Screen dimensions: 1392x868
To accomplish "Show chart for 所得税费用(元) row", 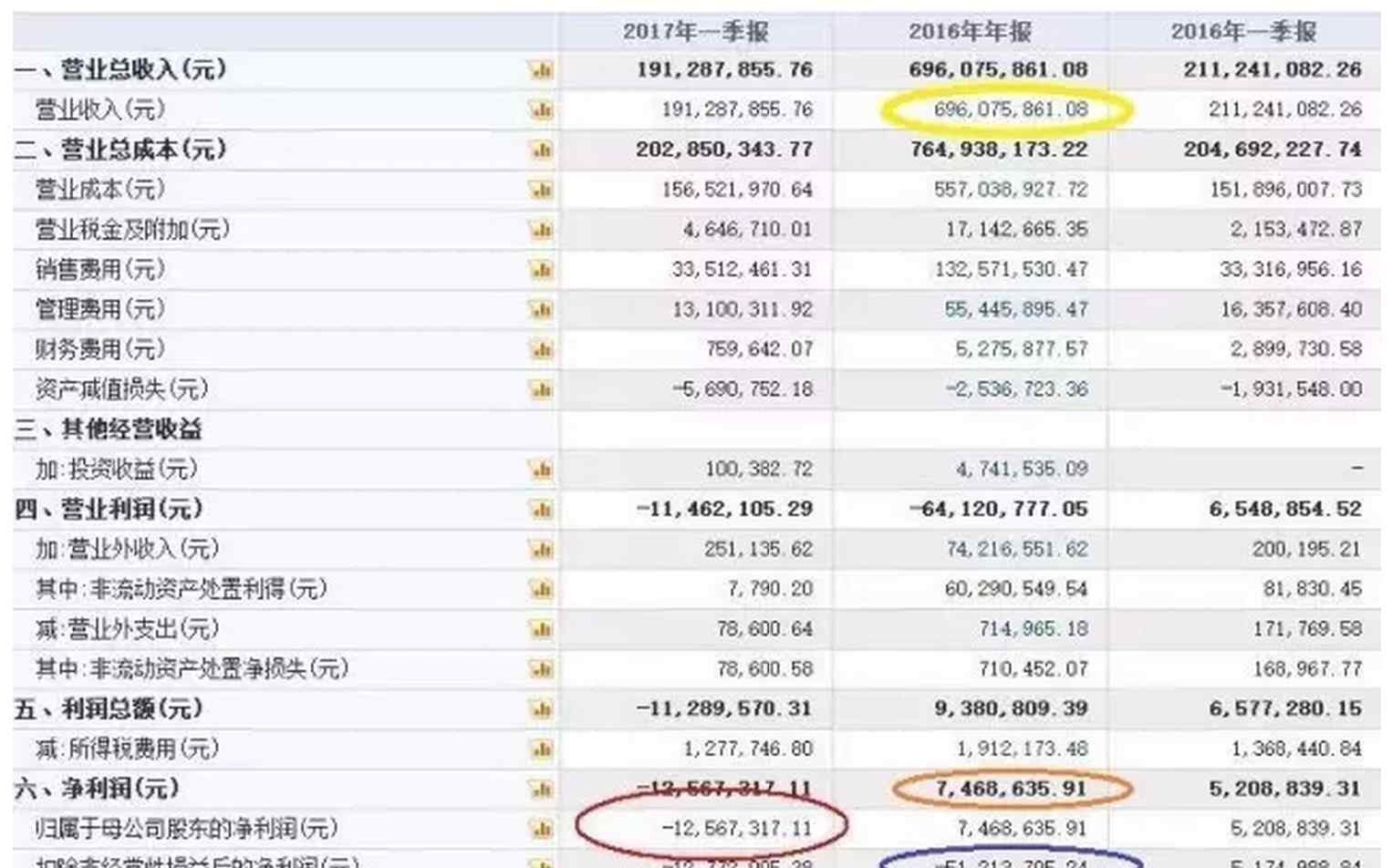I will point(541,749).
